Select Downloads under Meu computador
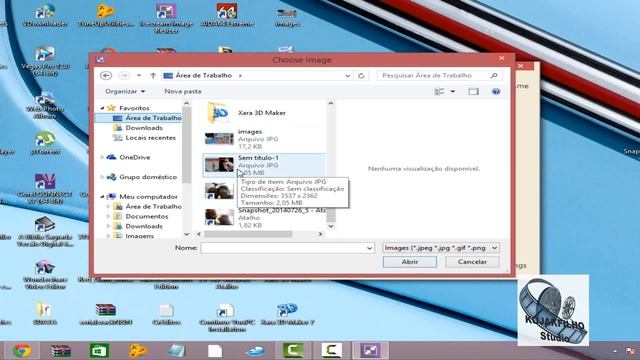This screenshot has width=640, height=360. pyautogui.click(x=144, y=226)
